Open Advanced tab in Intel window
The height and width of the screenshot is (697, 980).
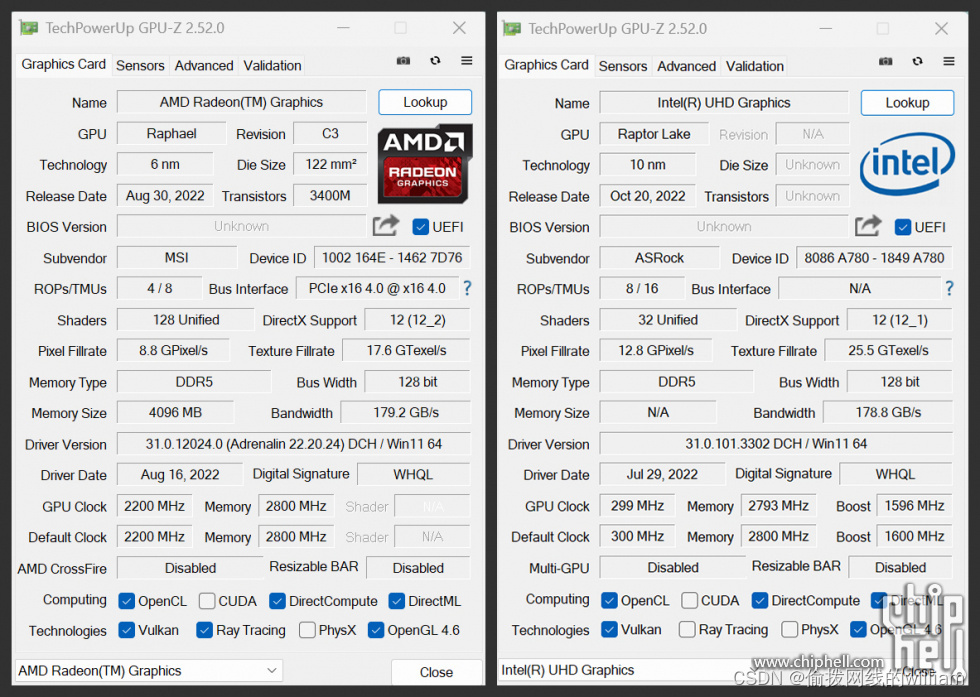pos(686,66)
